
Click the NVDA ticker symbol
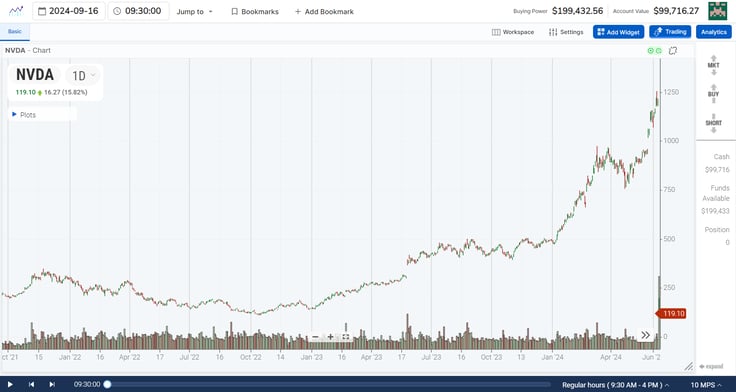click(x=35, y=75)
